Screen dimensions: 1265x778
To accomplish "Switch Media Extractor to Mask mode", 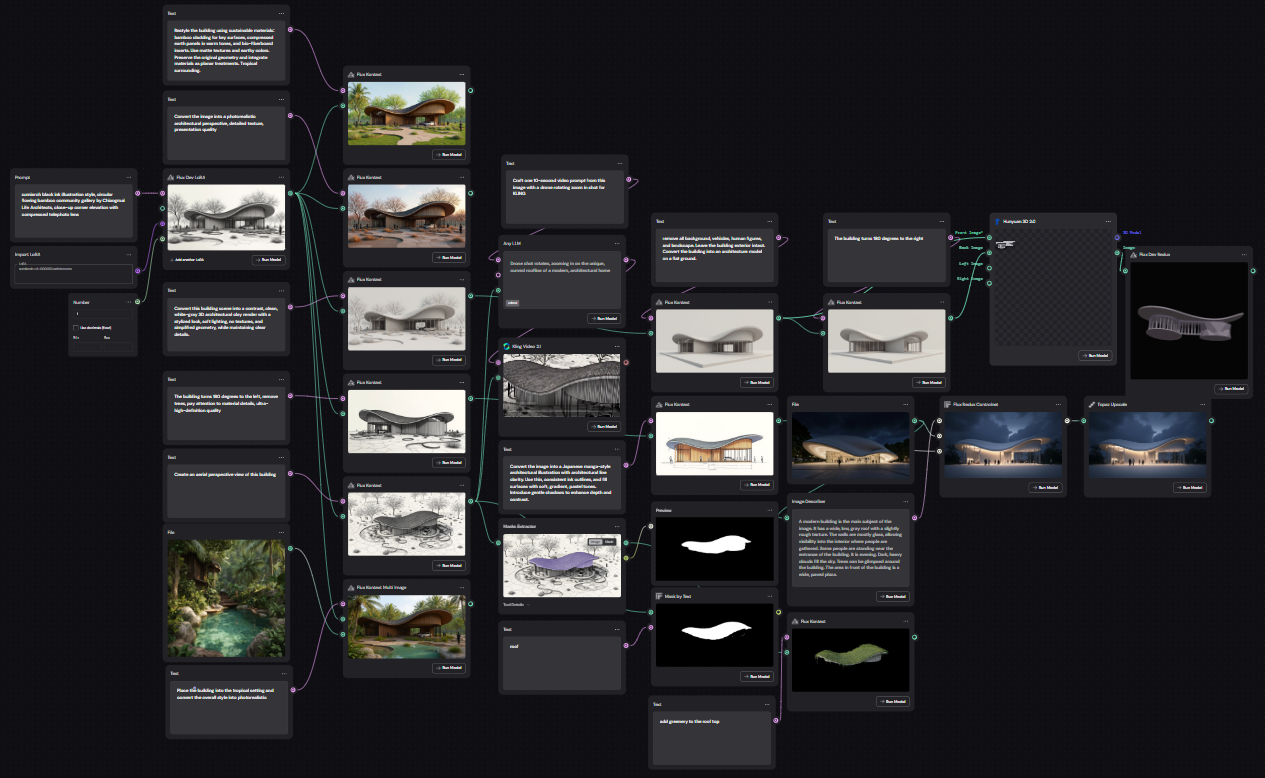I will coord(609,541).
